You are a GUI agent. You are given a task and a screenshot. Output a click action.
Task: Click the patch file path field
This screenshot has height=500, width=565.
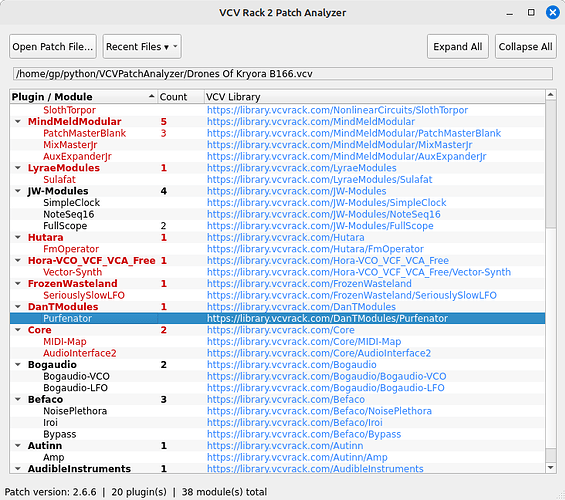tap(283, 74)
